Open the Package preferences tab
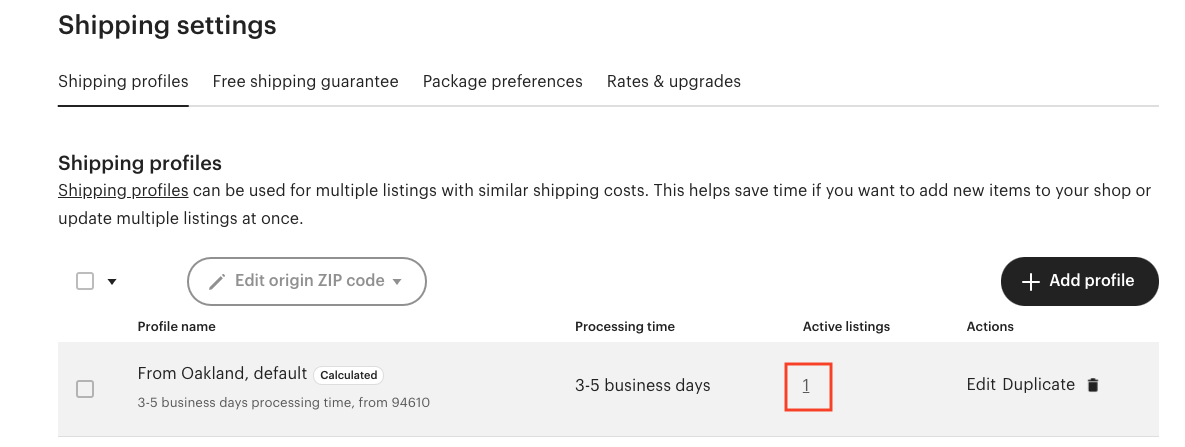 point(502,81)
